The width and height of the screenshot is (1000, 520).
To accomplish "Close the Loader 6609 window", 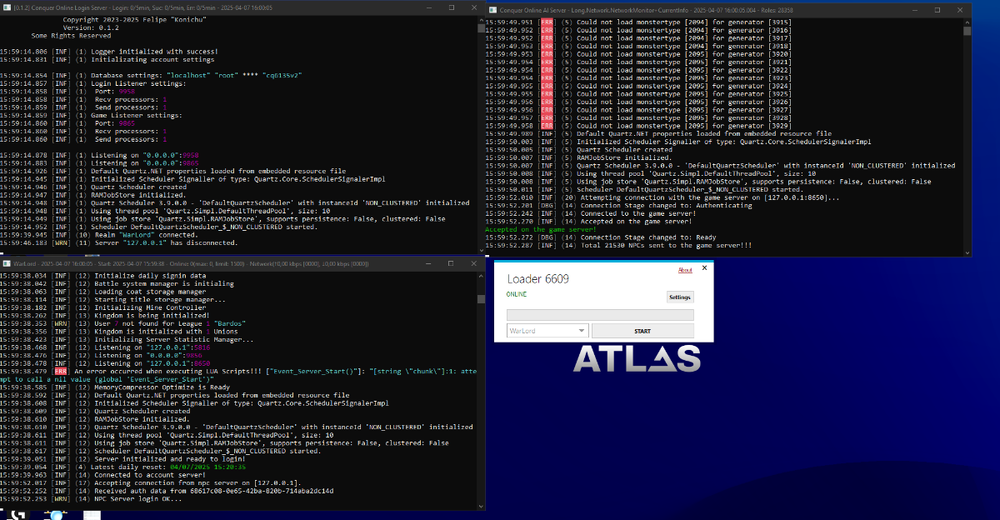I will click(704, 269).
